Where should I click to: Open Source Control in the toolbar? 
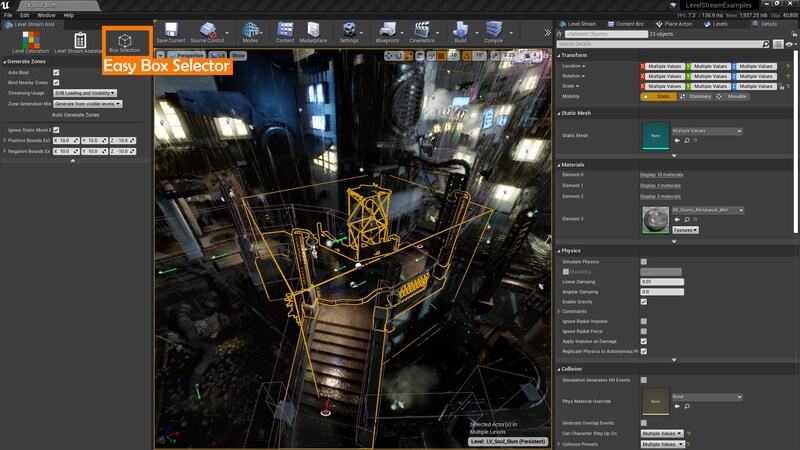point(207,33)
